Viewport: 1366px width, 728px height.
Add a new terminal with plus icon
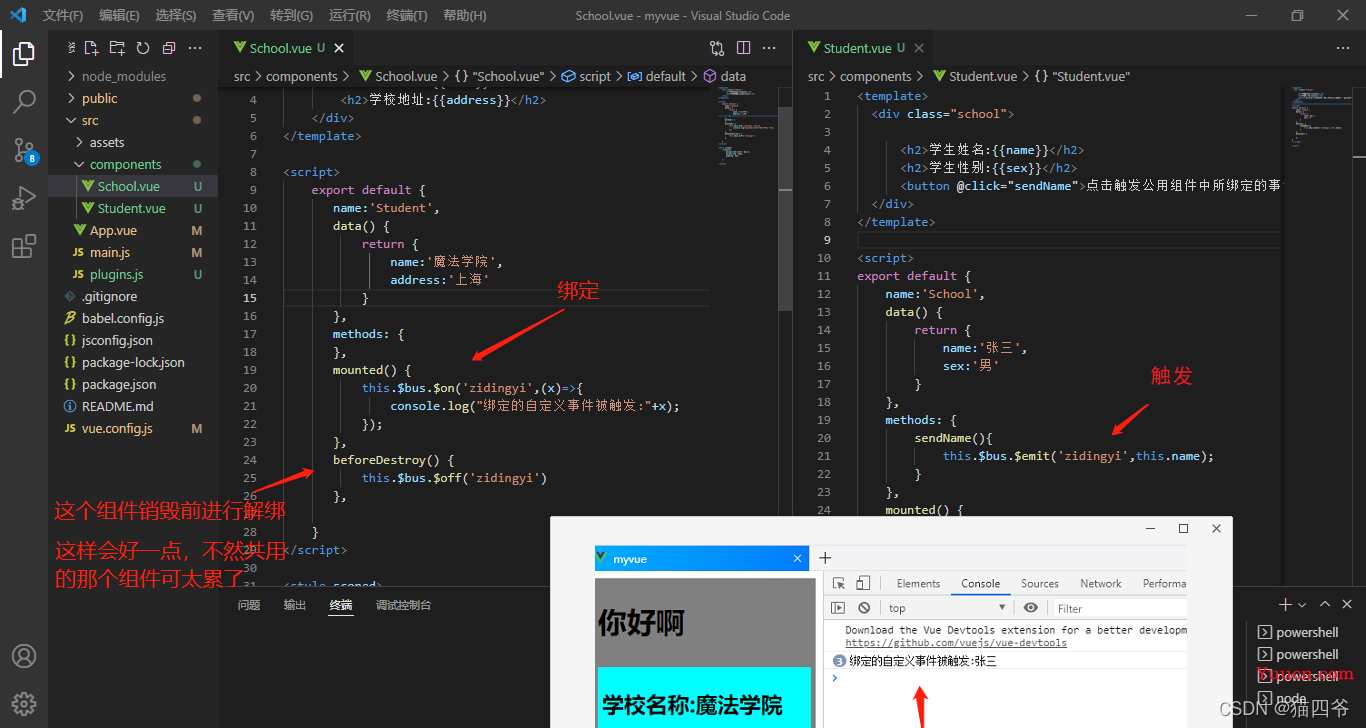click(x=1285, y=605)
